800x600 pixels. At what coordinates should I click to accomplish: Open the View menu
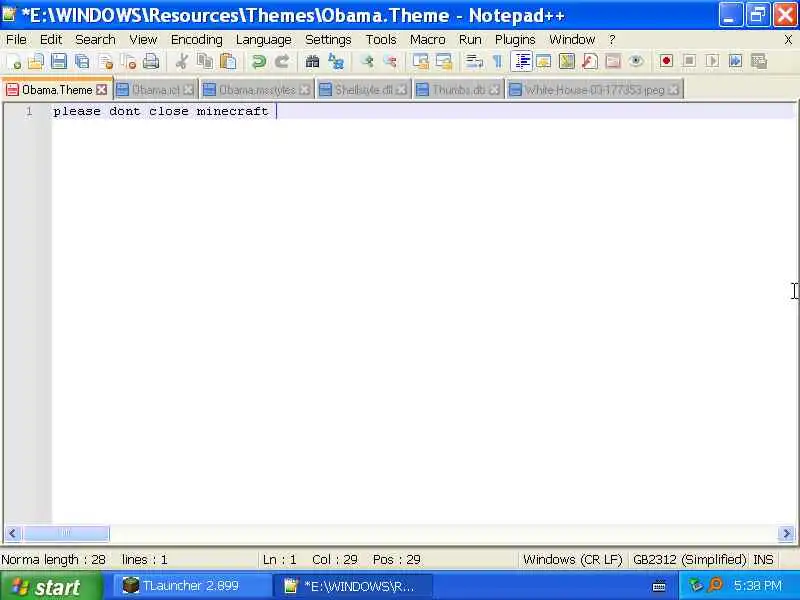pyautogui.click(x=143, y=39)
